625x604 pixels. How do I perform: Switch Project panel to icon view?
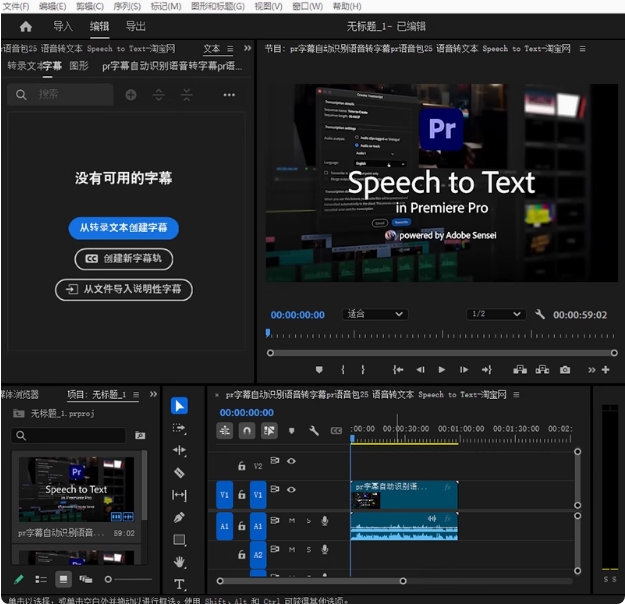pos(63,579)
